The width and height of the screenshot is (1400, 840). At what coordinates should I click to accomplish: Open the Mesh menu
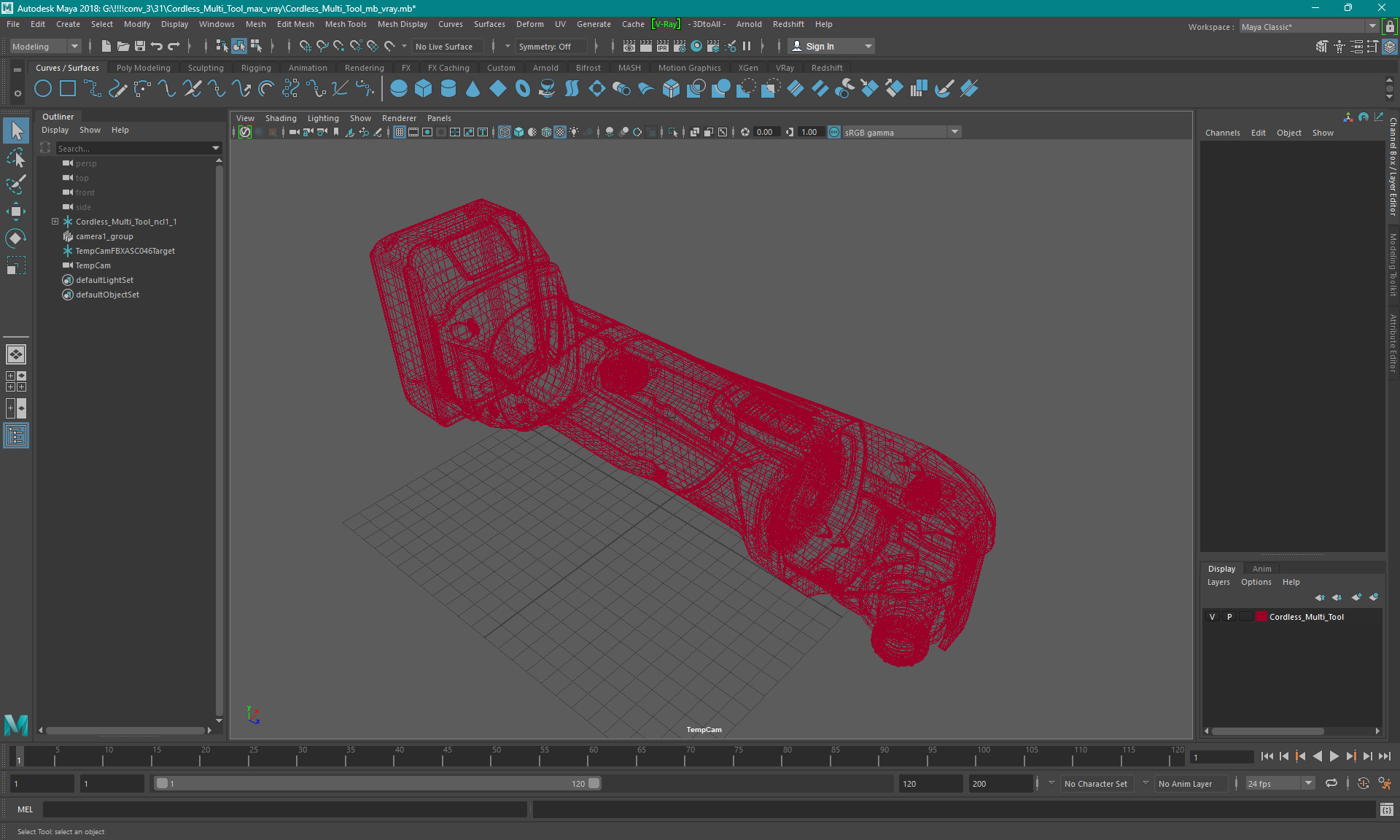click(x=259, y=24)
